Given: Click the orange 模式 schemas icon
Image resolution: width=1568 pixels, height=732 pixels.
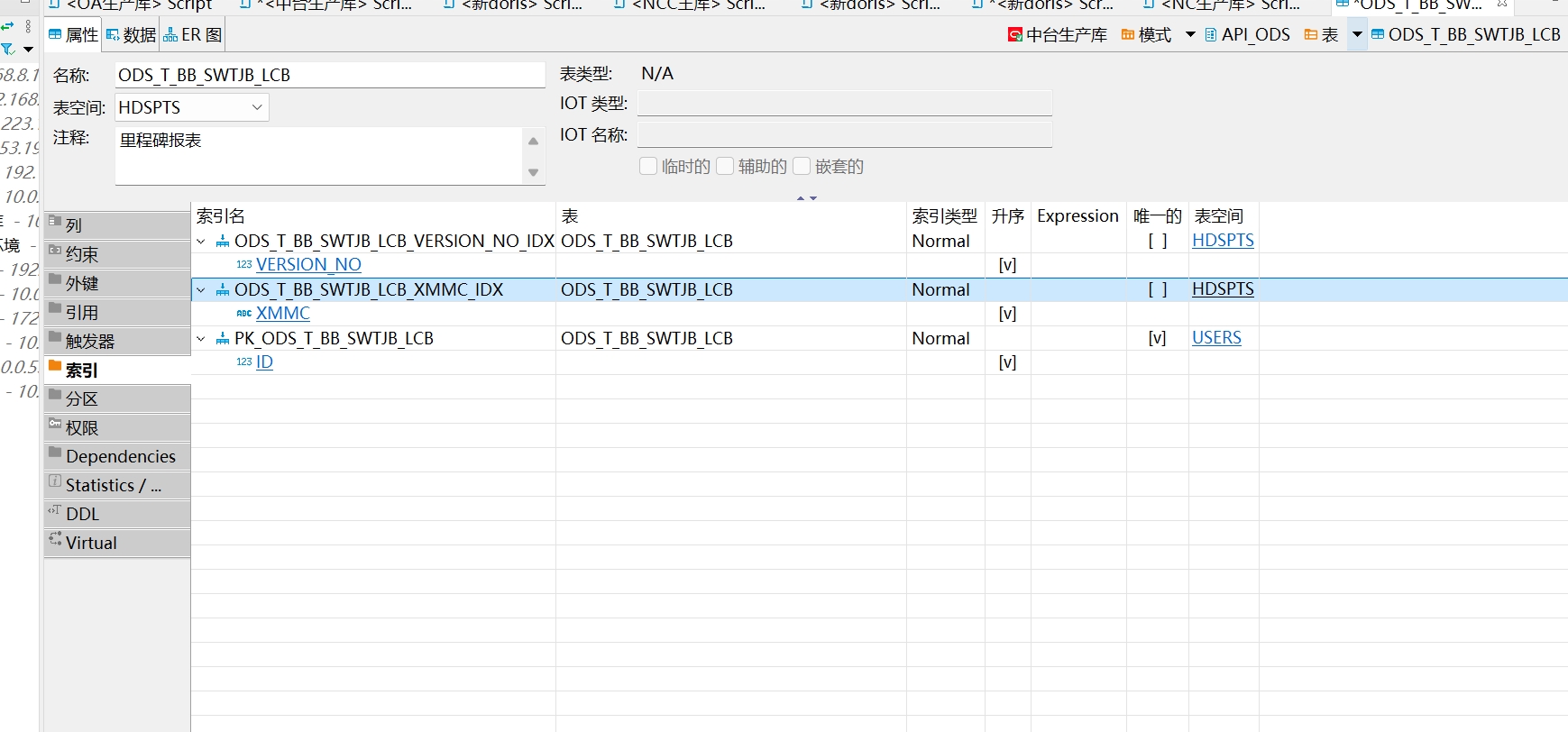Looking at the screenshot, I should click(x=1128, y=35).
